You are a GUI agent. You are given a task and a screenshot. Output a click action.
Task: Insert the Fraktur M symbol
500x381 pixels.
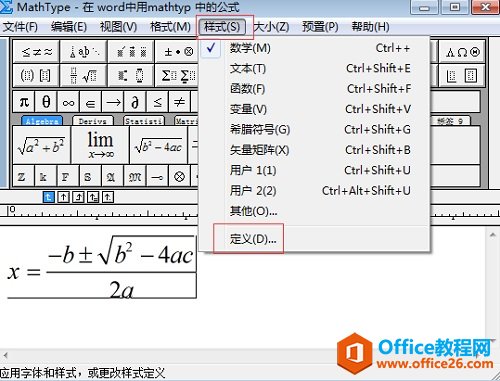(135, 176)
